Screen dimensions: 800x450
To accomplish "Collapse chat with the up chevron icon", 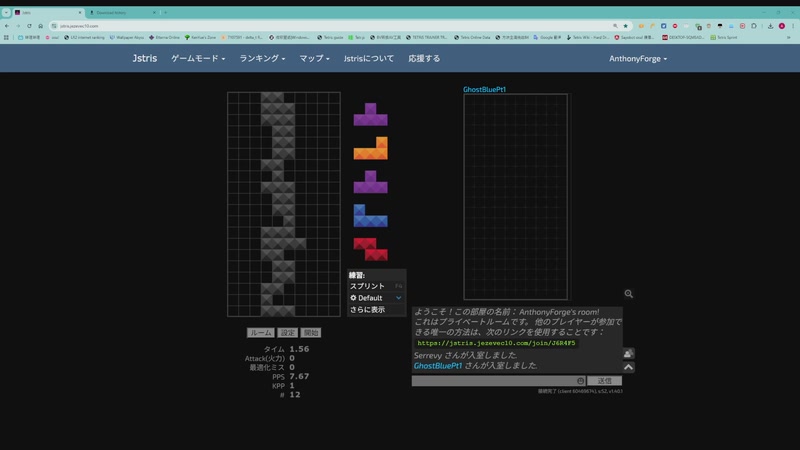I will point(628,367).
